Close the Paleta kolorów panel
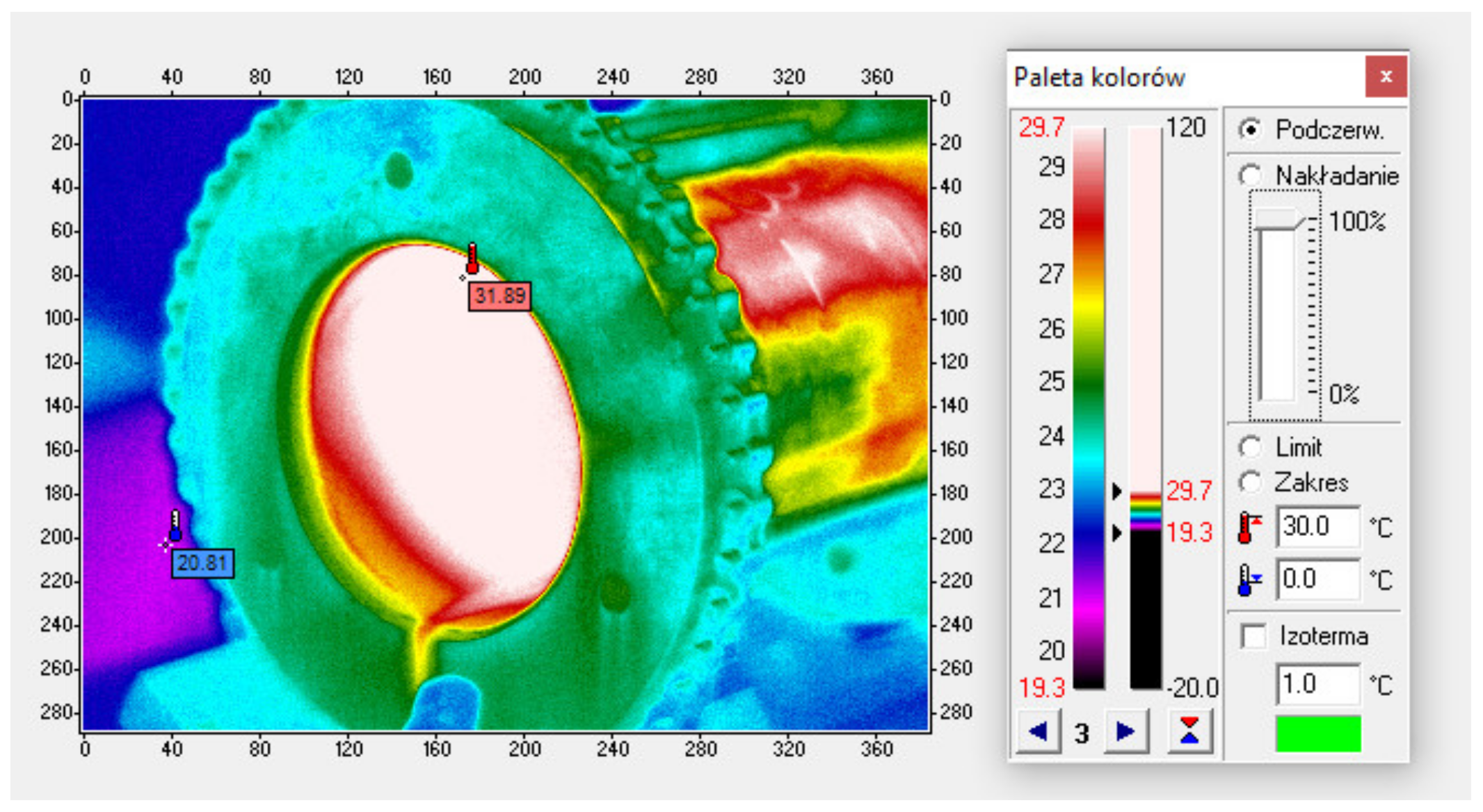The width and height of the screenshot is (1483, 812). click(x=1386, y=76)
